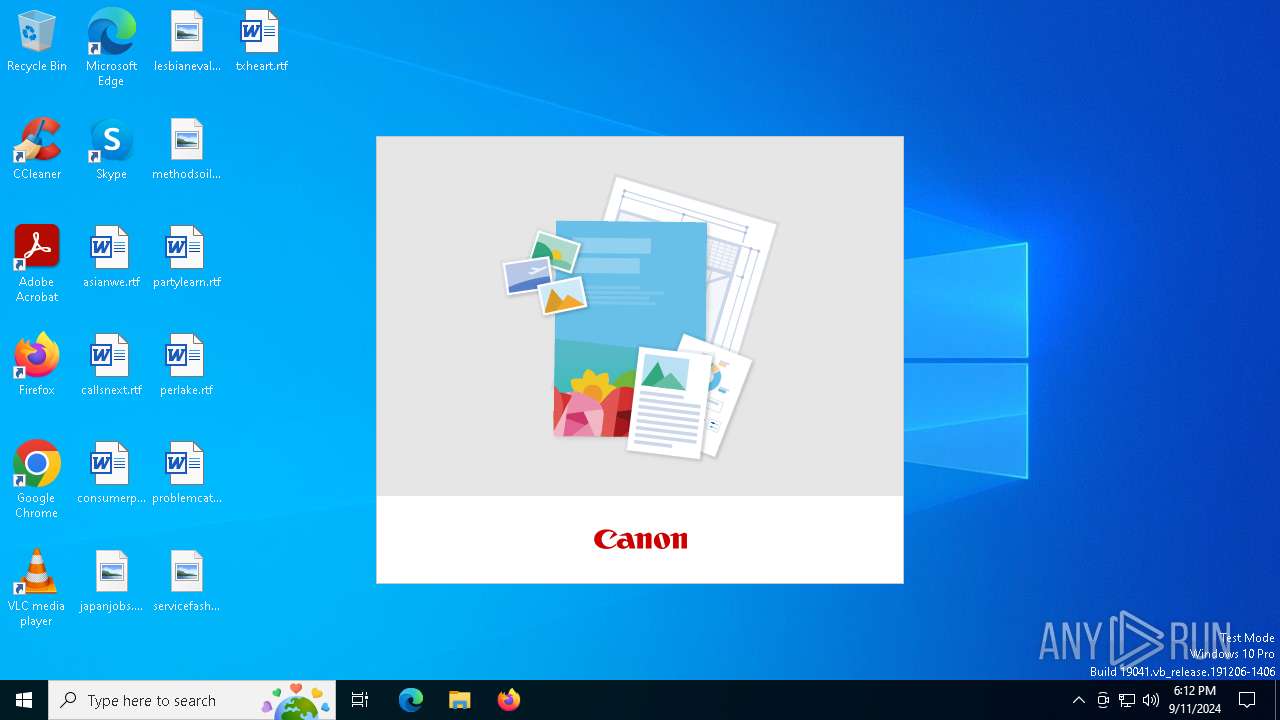Select the callsnext.rtf document icon
The height and width of the screenshot is (720, 1280).
[111, 365]
